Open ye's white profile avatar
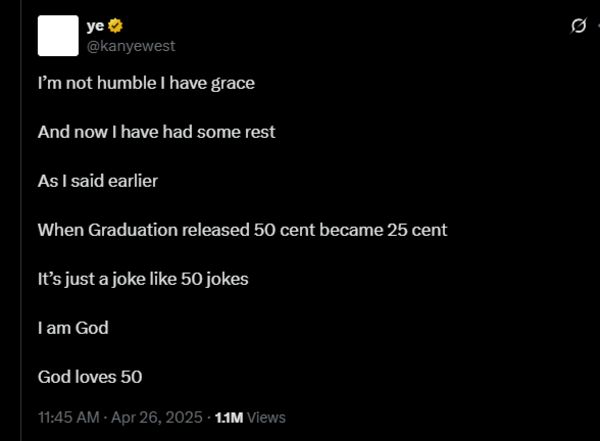The height and width of the screenshot is (441, 600). click(58, 36)
